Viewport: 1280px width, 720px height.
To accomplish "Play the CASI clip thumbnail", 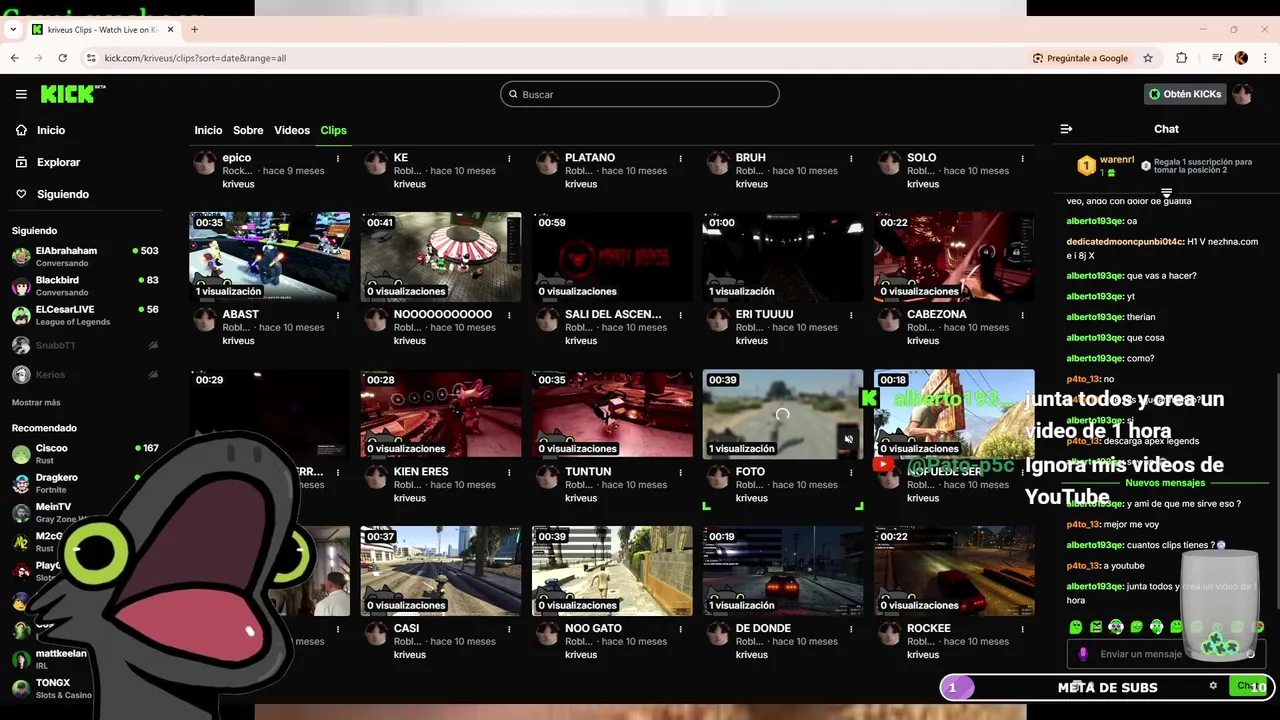I will [x=441, y=570].
